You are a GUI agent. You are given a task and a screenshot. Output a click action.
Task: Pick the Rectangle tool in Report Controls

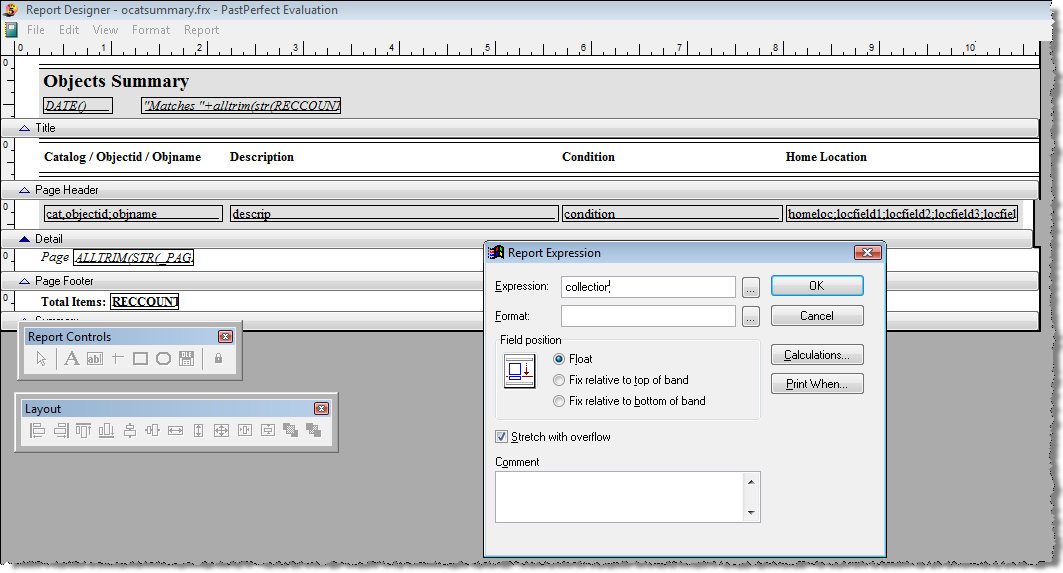[x=140, y=359]
